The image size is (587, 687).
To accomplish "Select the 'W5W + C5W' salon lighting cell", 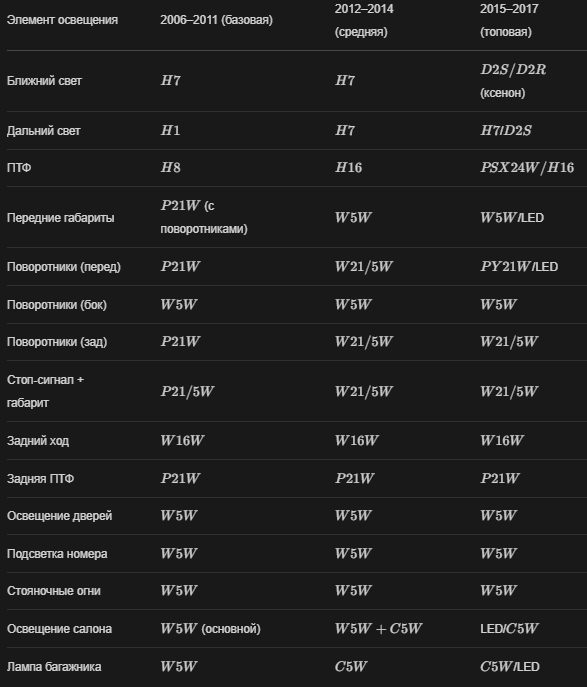I will pyautogui.click(x=378, y=629).
